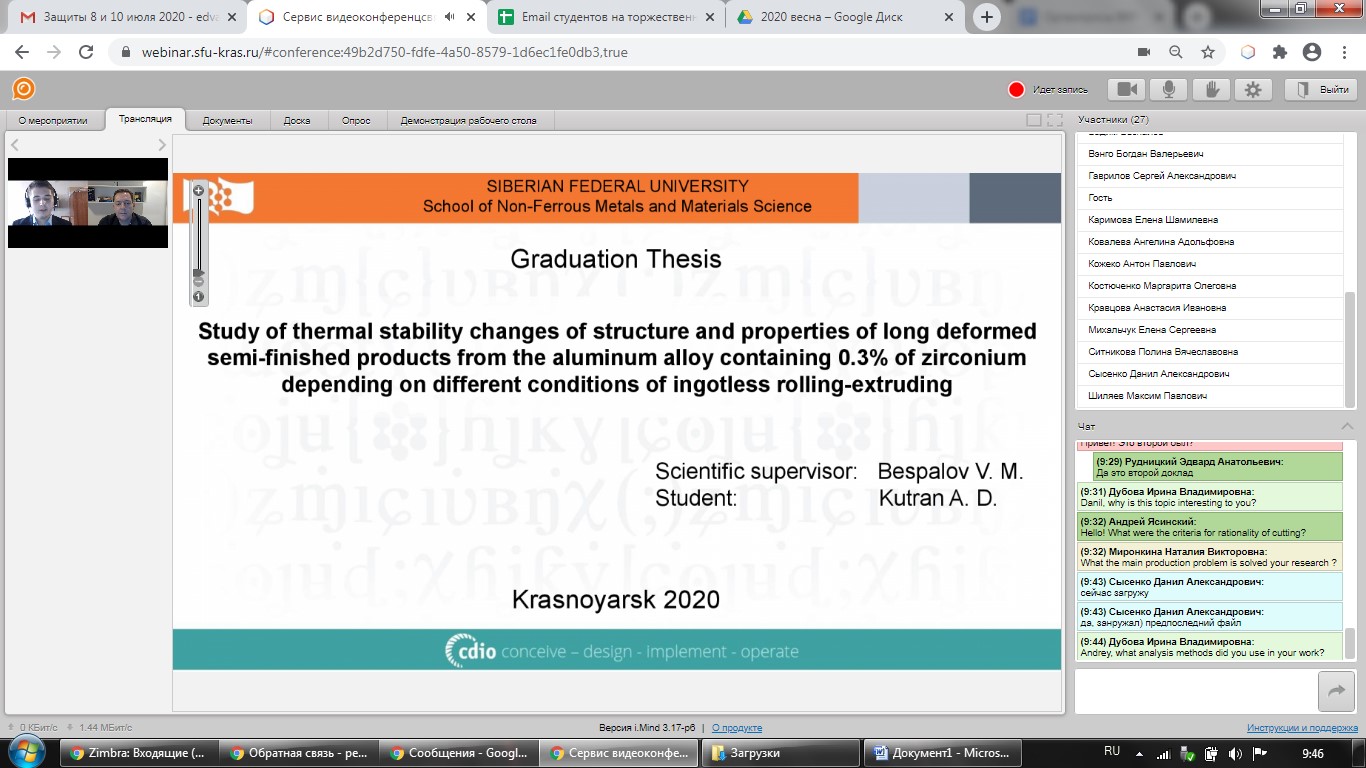This screenshot has width=1366, height=768.
Task: Select participant Каримова Елена Шамилевна
Action: 1209,220
